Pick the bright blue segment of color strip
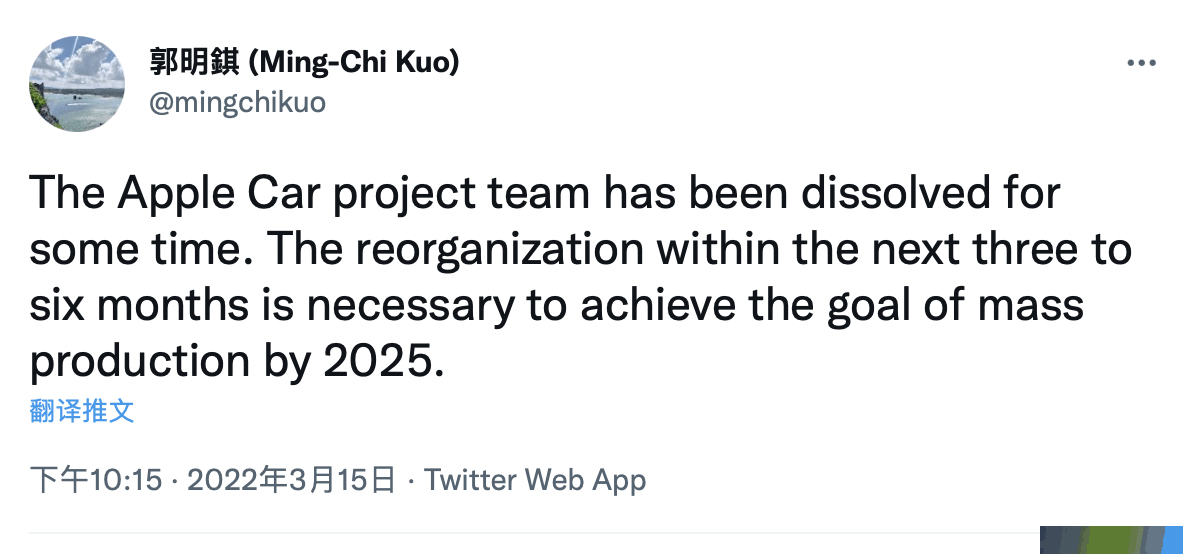The height and width of the screenshot is (560, 1188). [1173, 540]
